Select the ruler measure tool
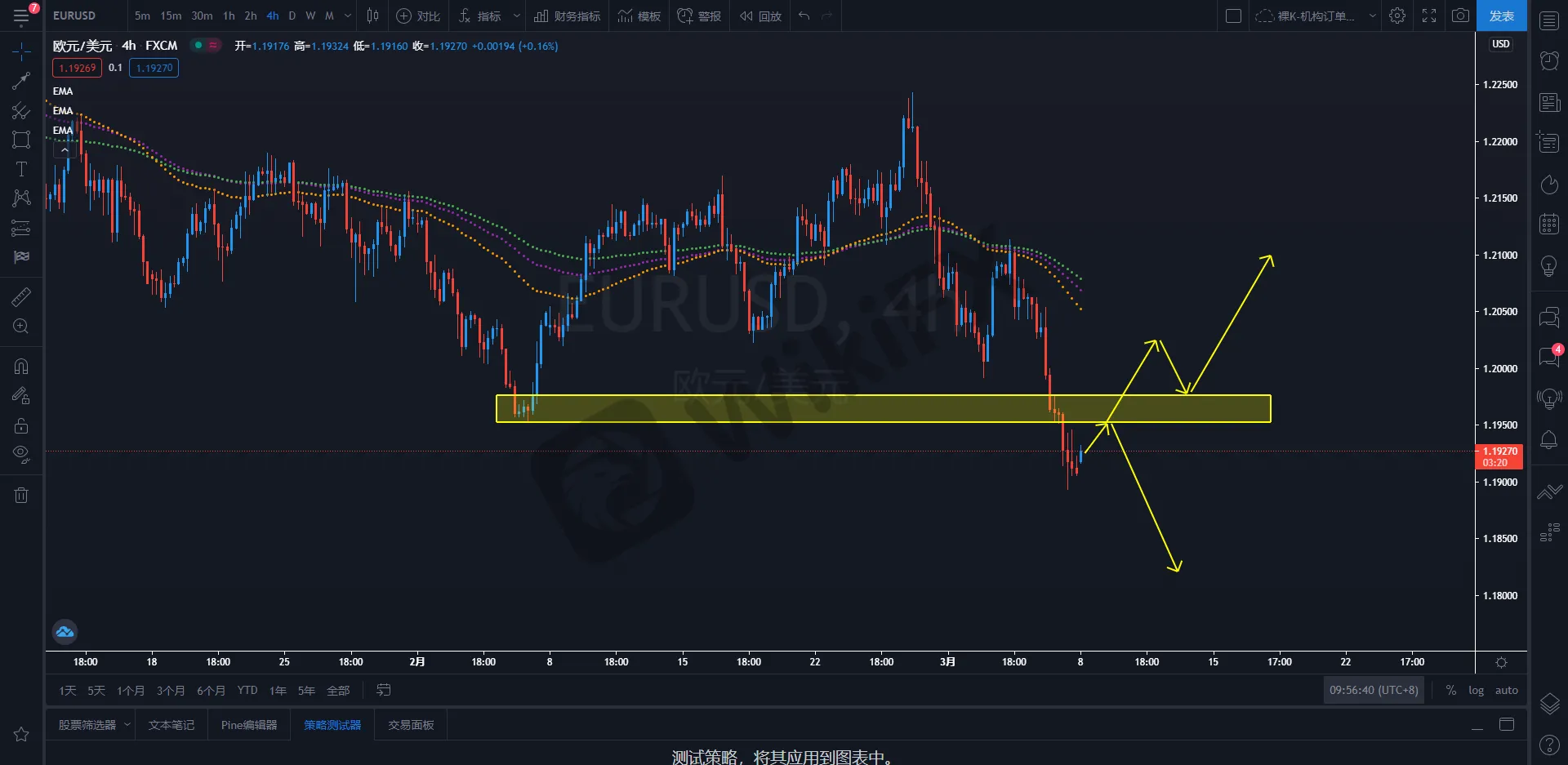This screenshot has width=1568, height=765. coord(21,296)
